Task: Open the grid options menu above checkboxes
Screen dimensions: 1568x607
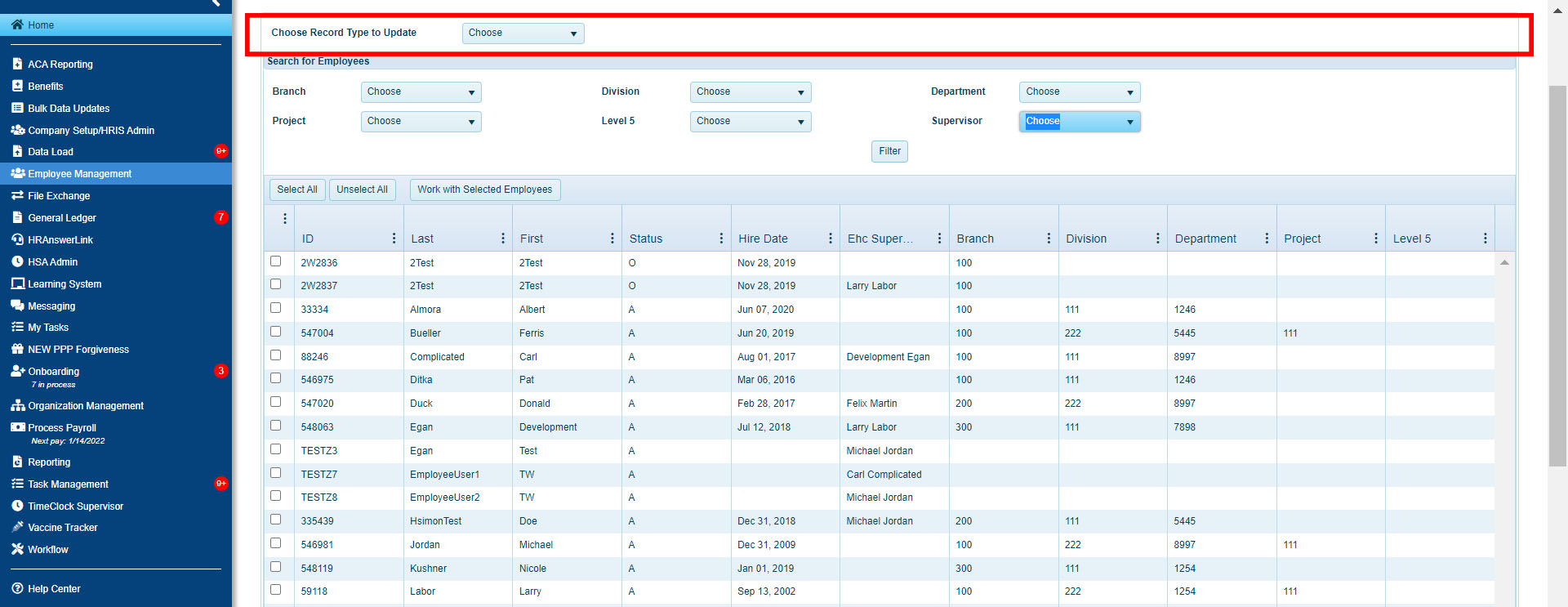Action: click(284, 218)
